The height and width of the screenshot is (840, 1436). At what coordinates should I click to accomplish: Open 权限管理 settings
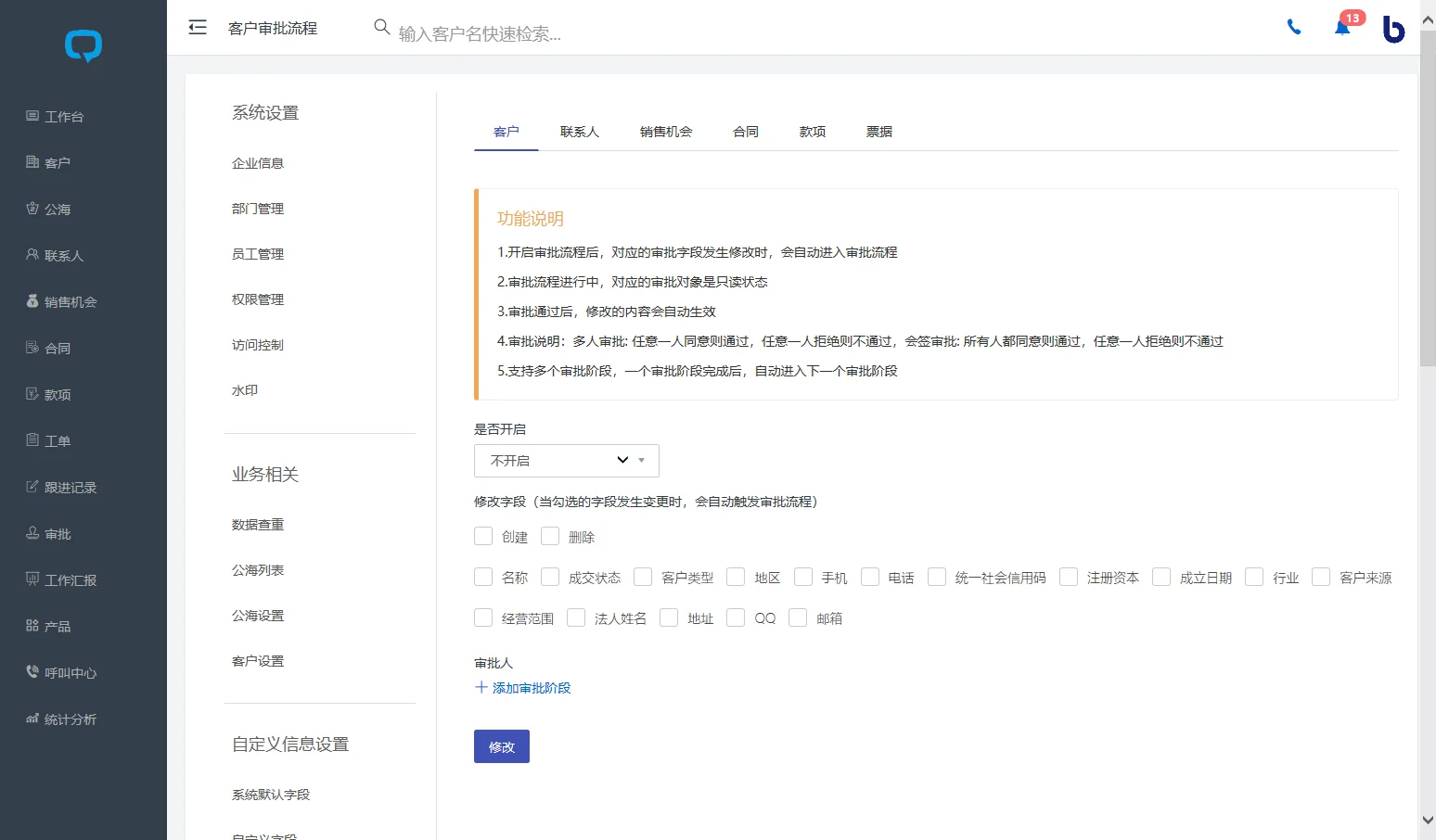click(x=258, y=299)
